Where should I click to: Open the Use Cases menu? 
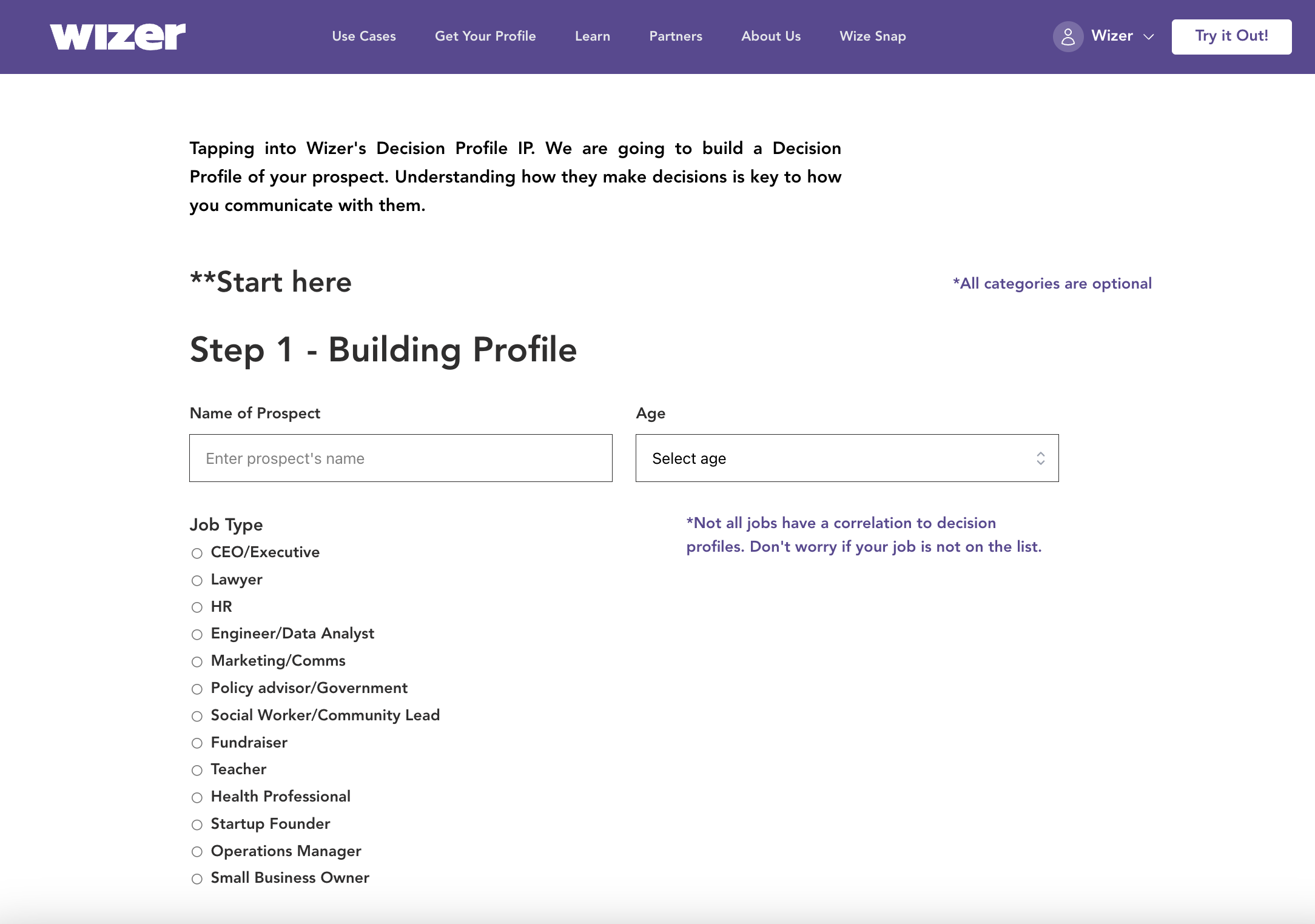[364, 36]
